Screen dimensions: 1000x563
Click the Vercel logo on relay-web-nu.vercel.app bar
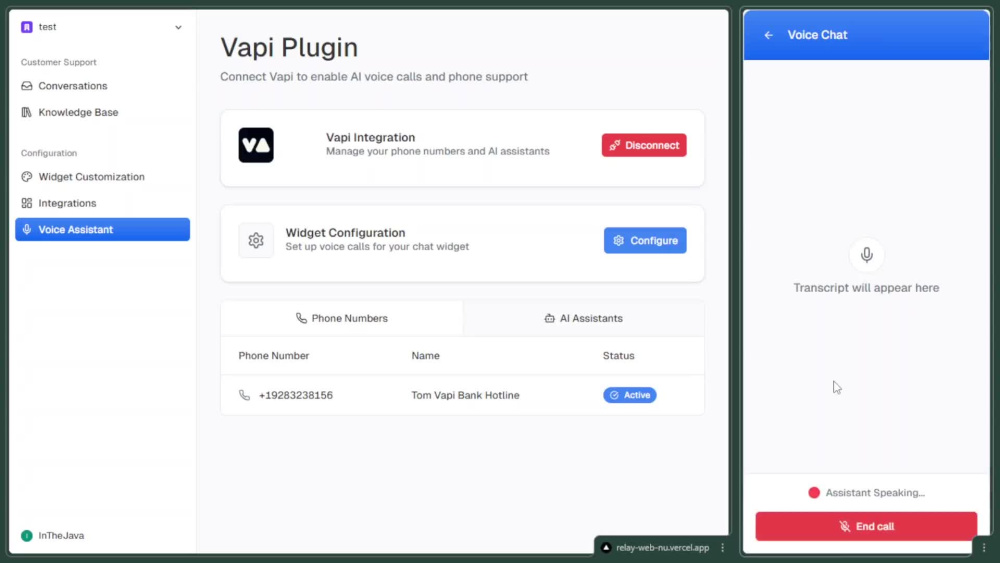pos(606,548)
